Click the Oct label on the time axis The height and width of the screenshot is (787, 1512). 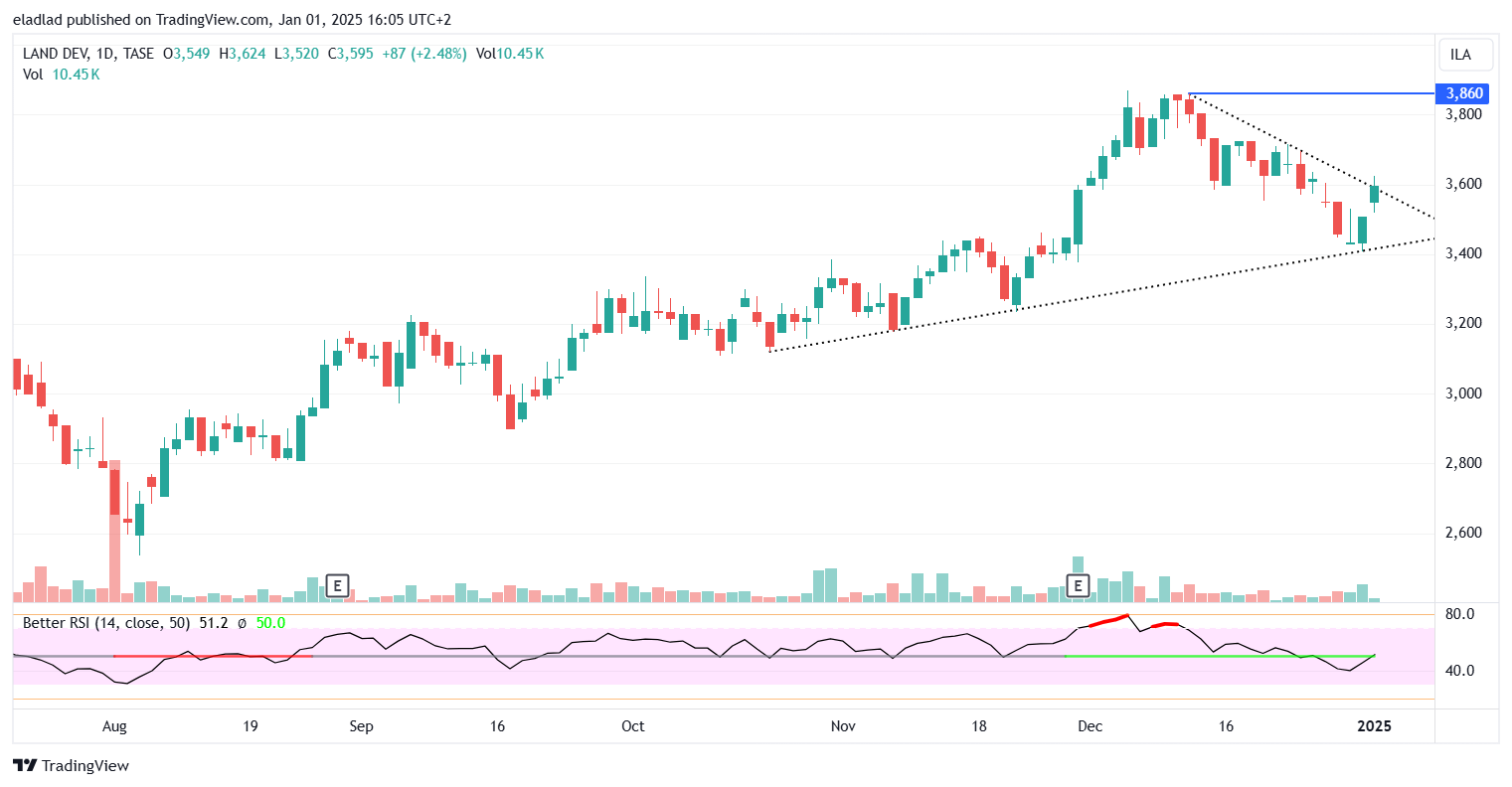coord(632,726)
